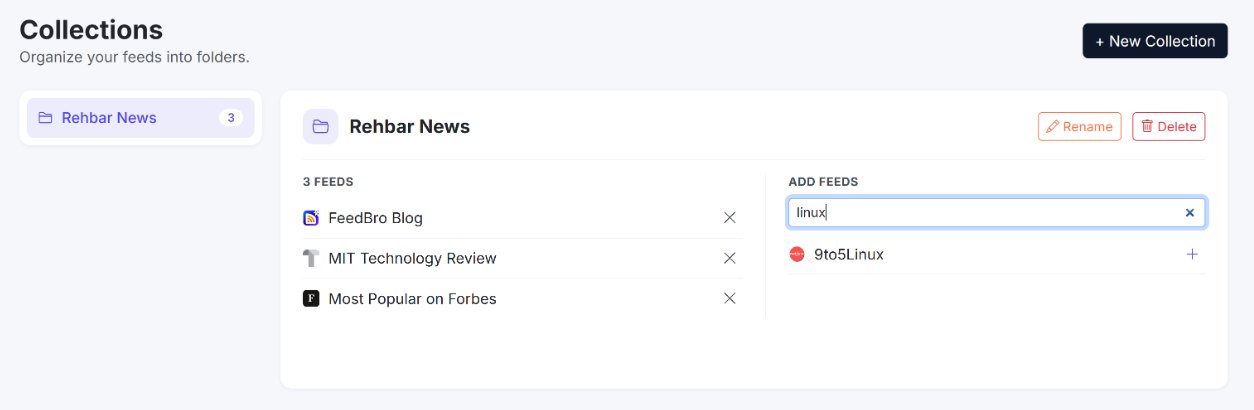Clear the linux search text
The image size is (1254, 410).
[1190, 212]
